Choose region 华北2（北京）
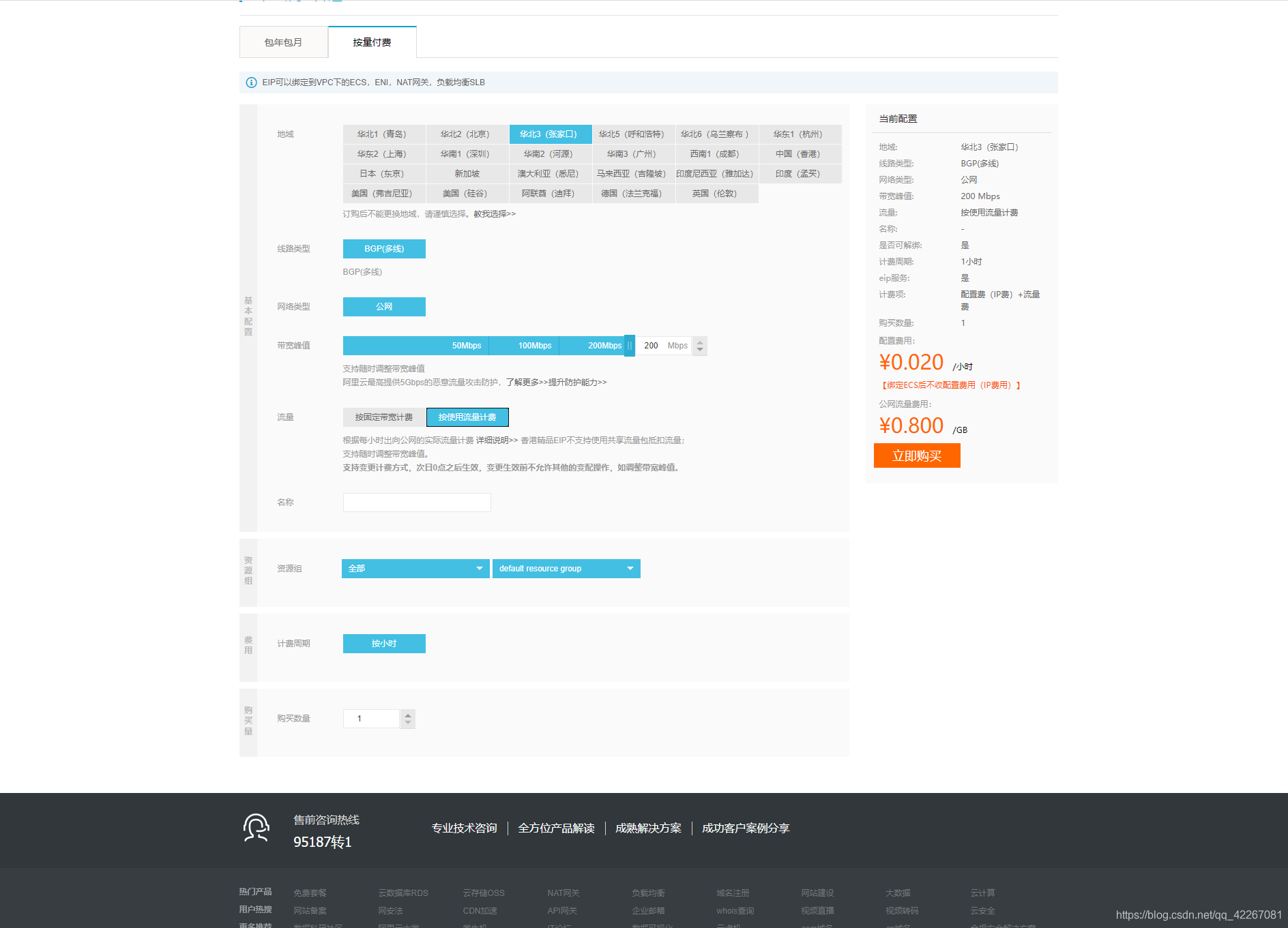The width and height of the screenshot is (1288, 928). 467,134
